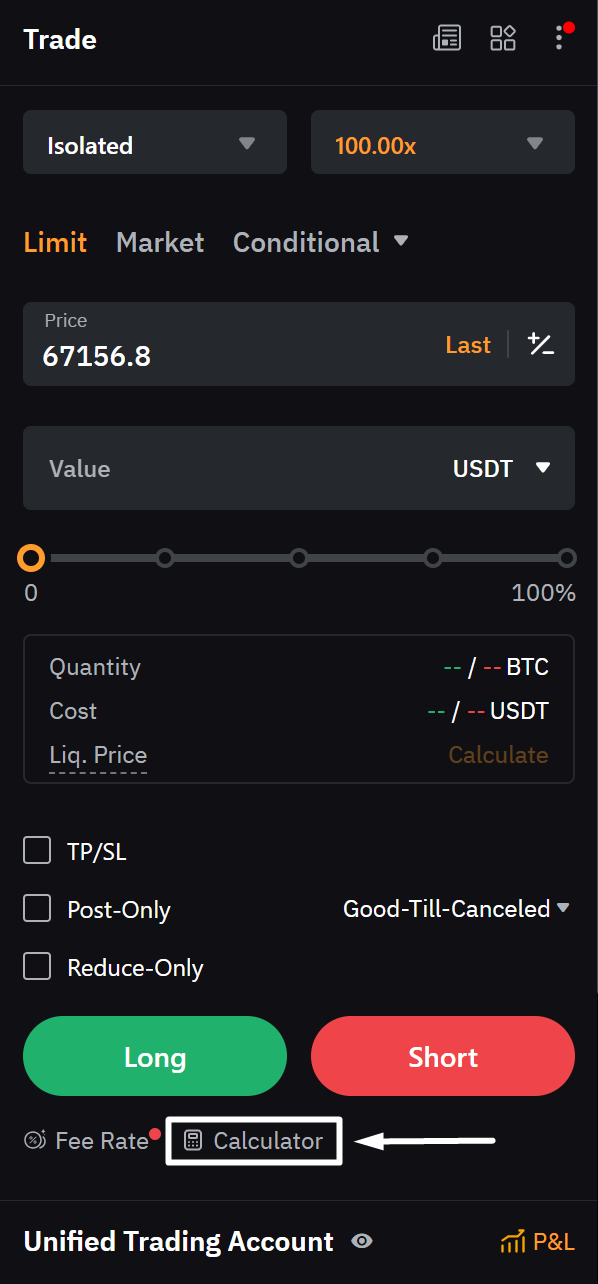Click the P&L chart icon
The width and height of the screenshot is (598, 1284).
coord(514,1241)
